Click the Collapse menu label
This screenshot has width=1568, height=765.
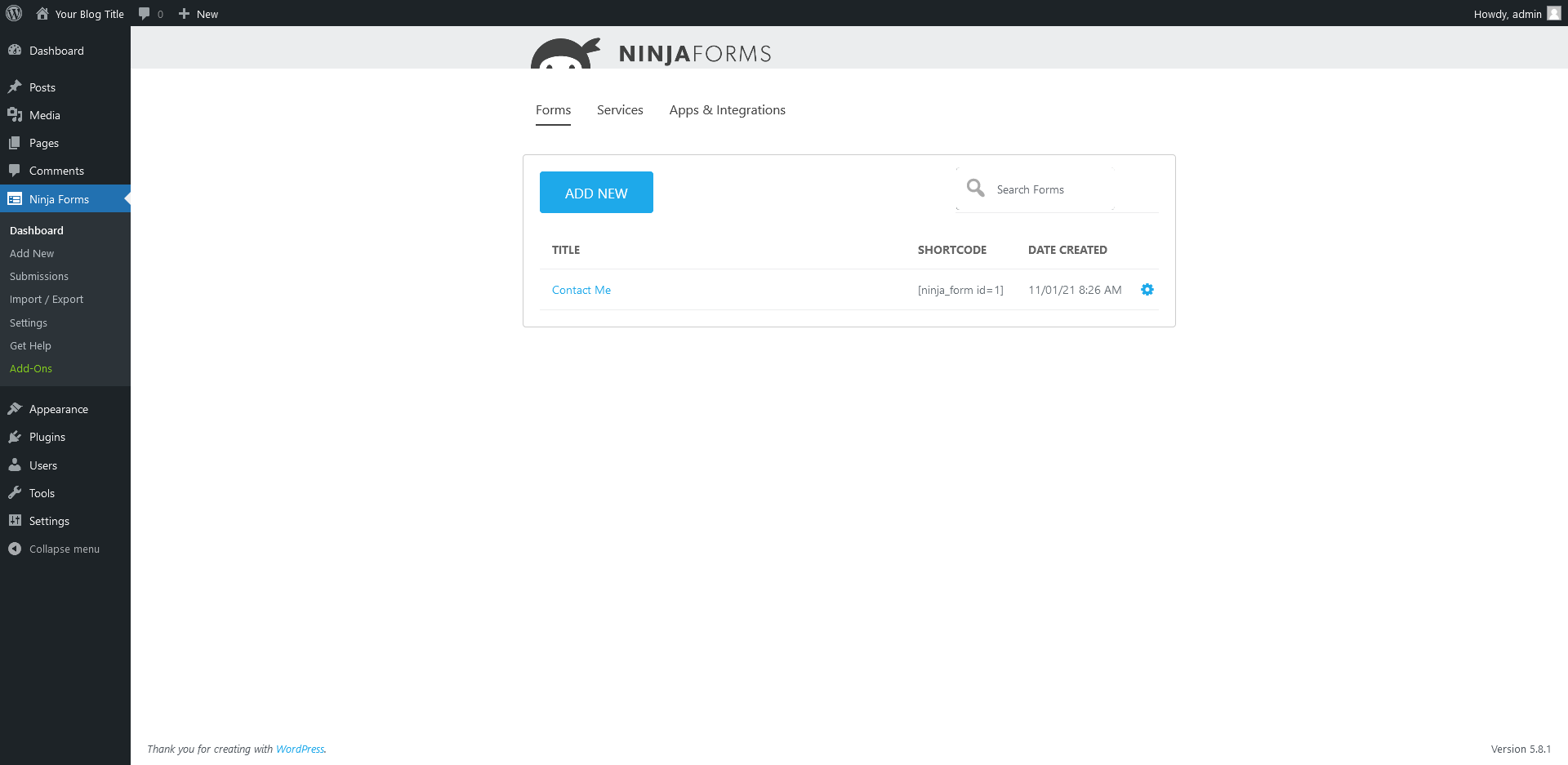(65, 549)
